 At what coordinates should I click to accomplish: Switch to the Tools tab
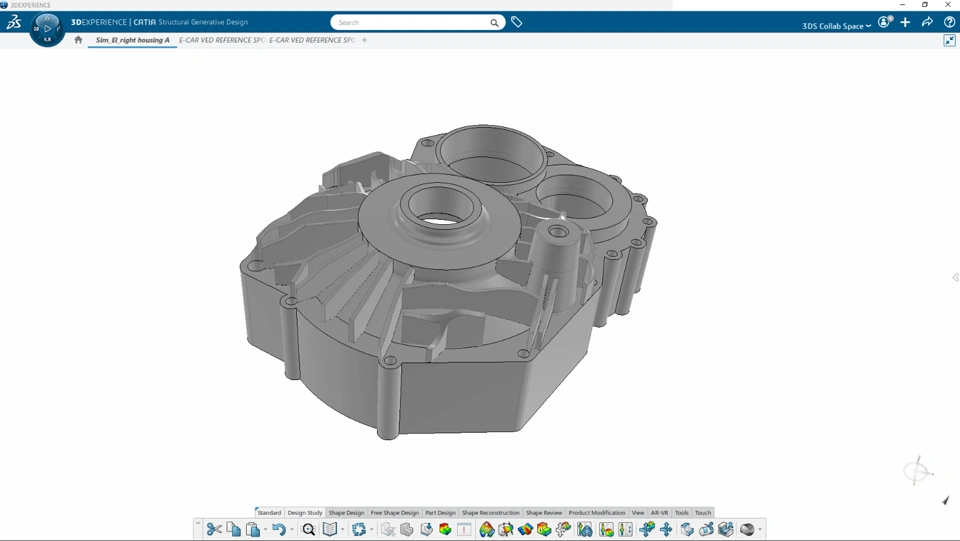pyautogui.click(x=681, y=512)
